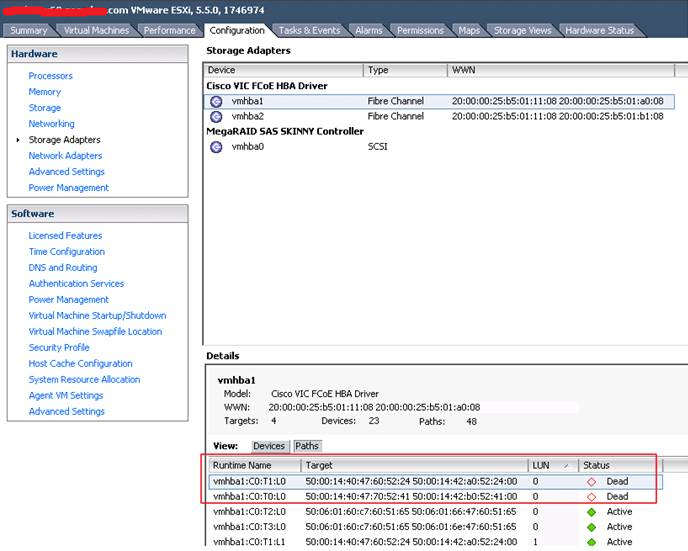Sort paths by Status column
This screenshot has height=551, width=688.
click(620, 465)
